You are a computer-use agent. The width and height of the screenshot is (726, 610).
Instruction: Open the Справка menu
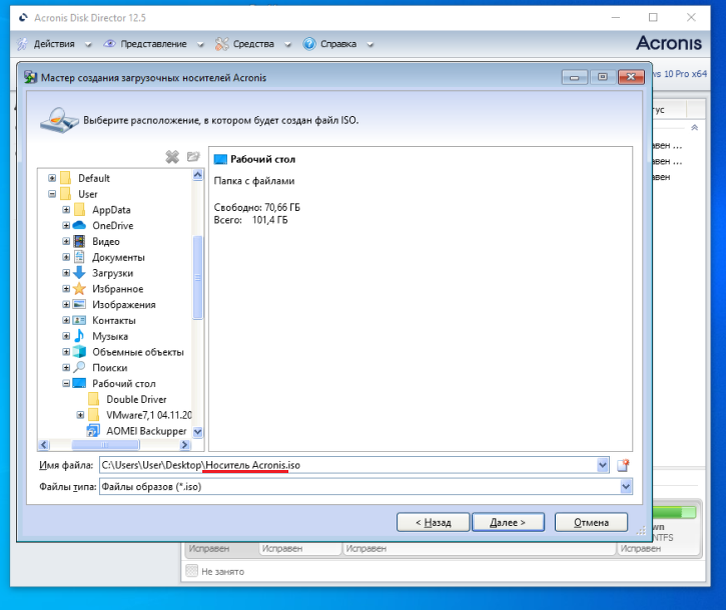point(338,44)
